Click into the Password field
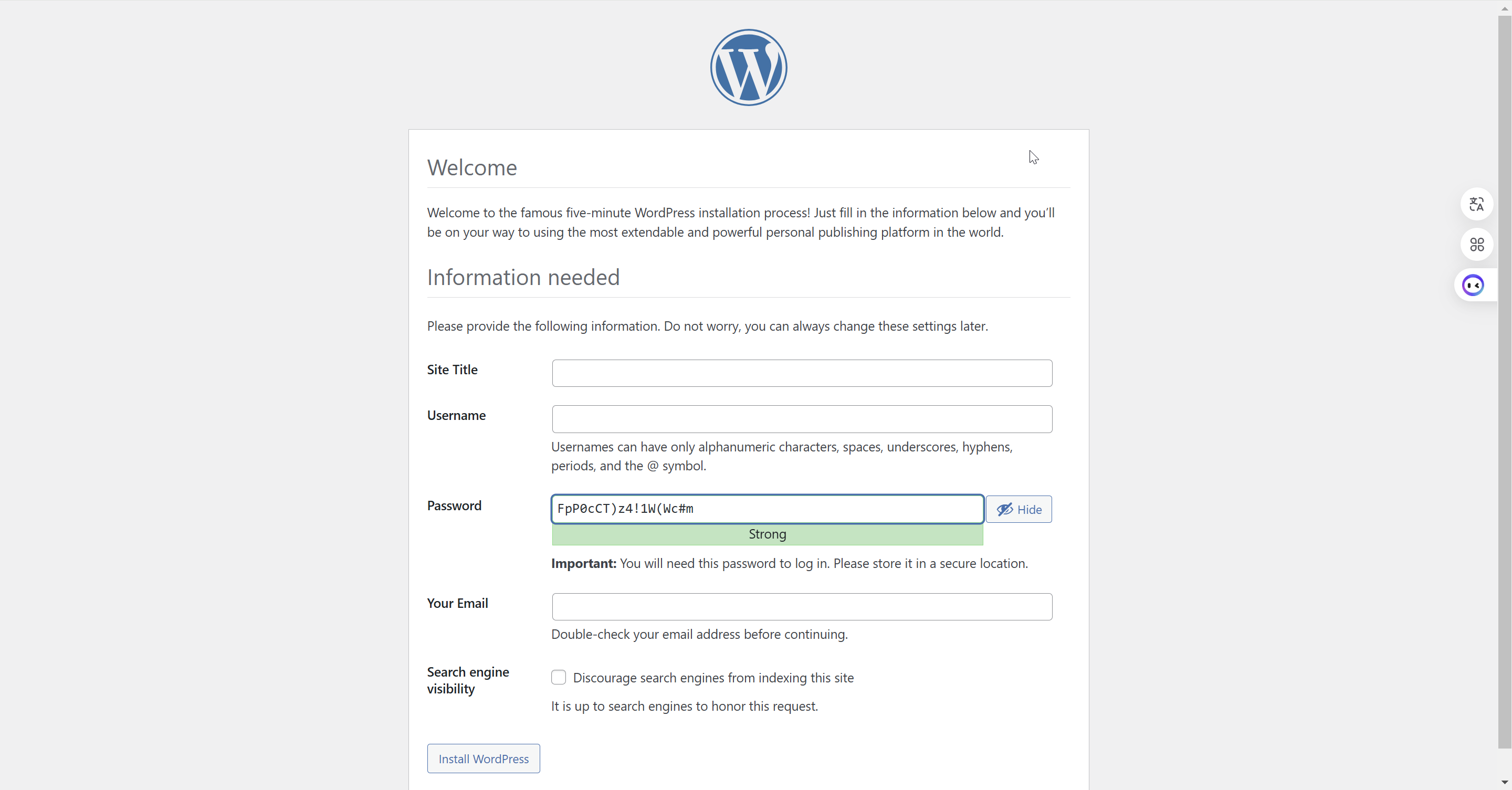The height and width of the screenshot is (790, 1512). (x=767, y=508)
